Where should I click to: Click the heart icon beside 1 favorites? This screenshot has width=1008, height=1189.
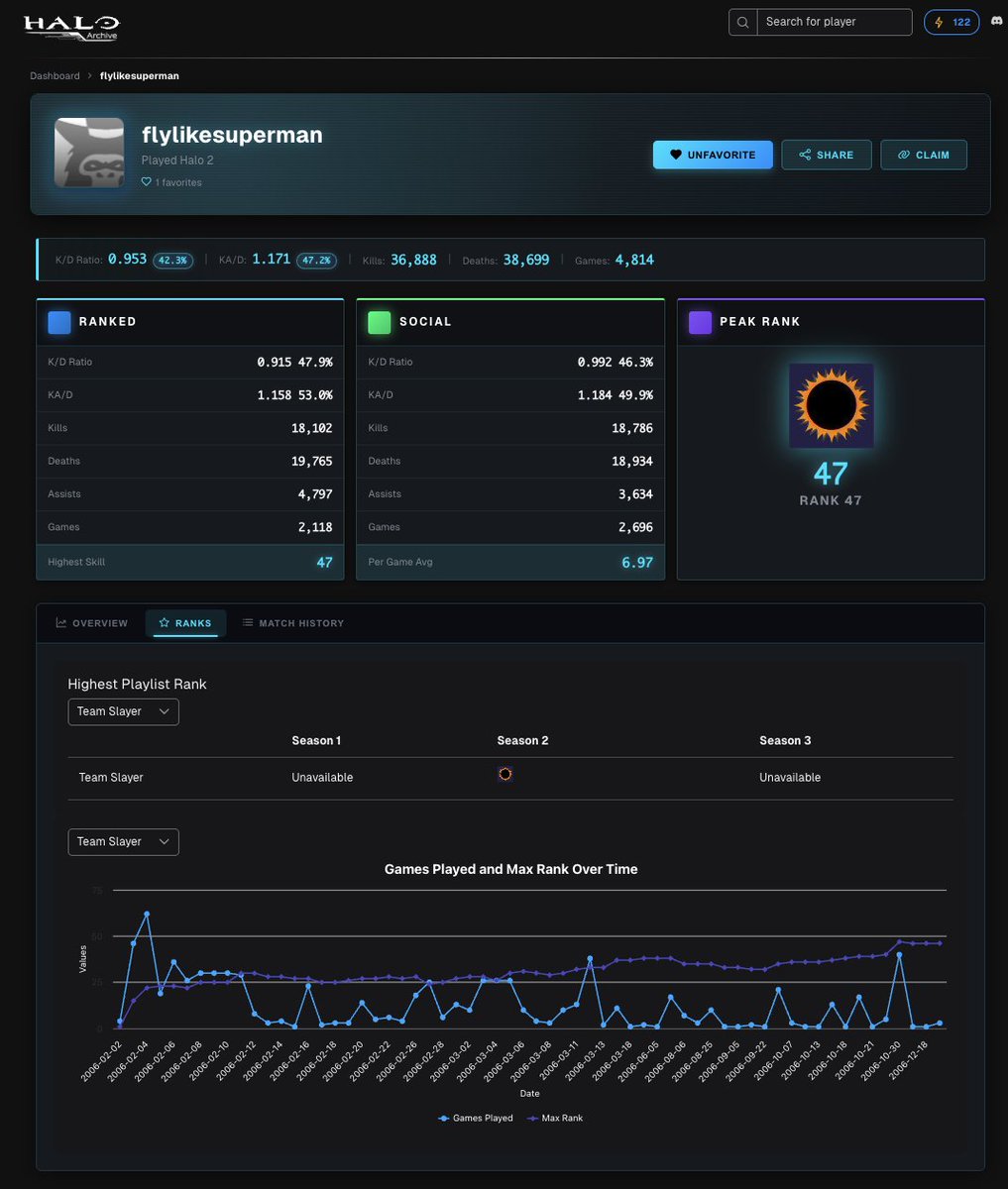tap(147, 182)
